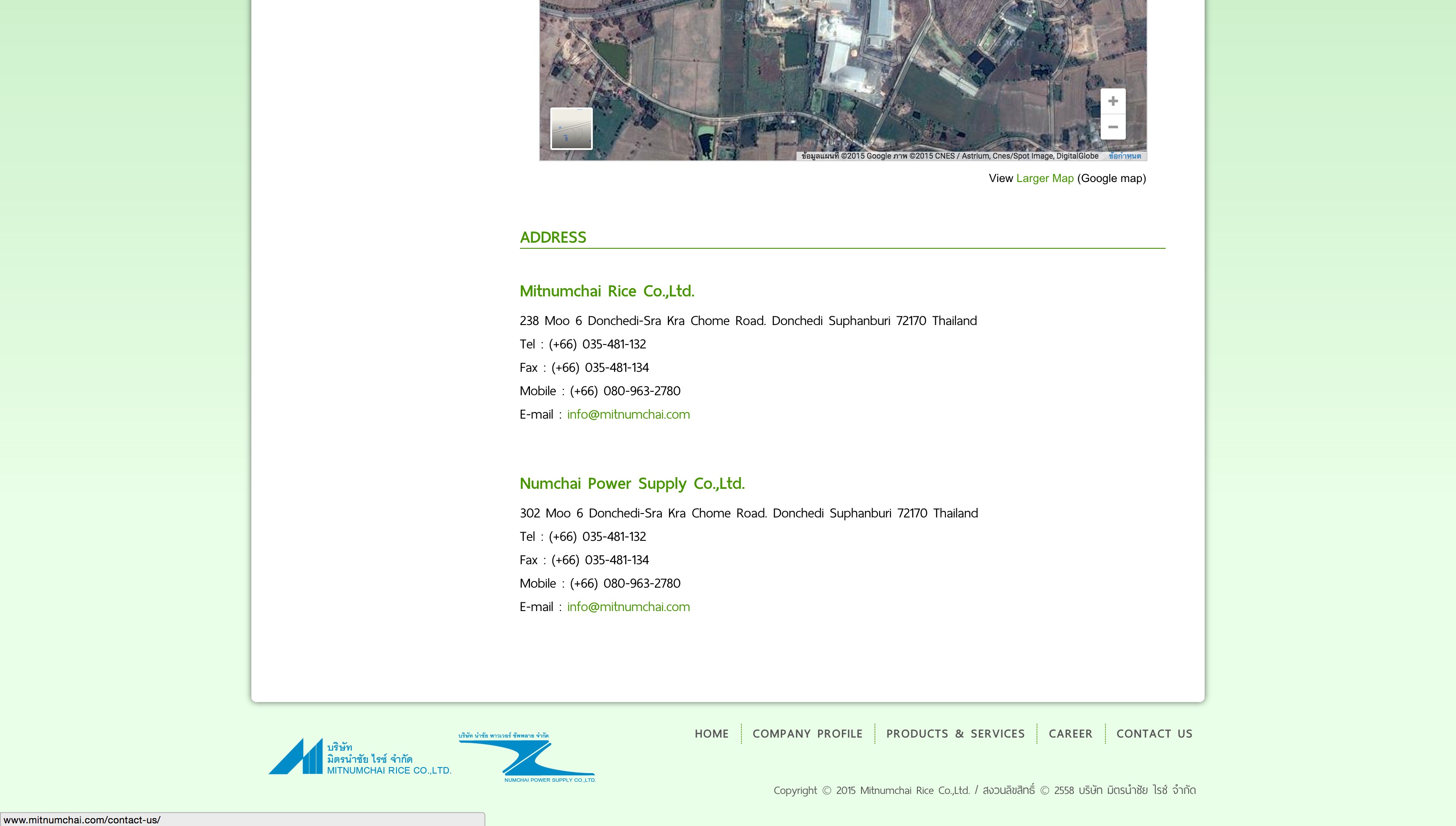Select Mitnumchai Rice Fax number line
The width and height of the screenshot is (1456, 826).
click(x=584, y=367)
